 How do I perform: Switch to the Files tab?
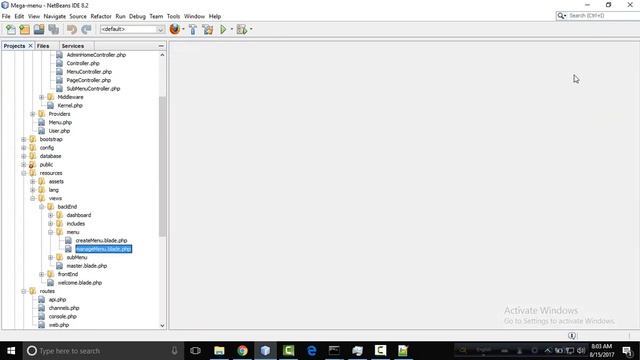[x=43, y=46]
